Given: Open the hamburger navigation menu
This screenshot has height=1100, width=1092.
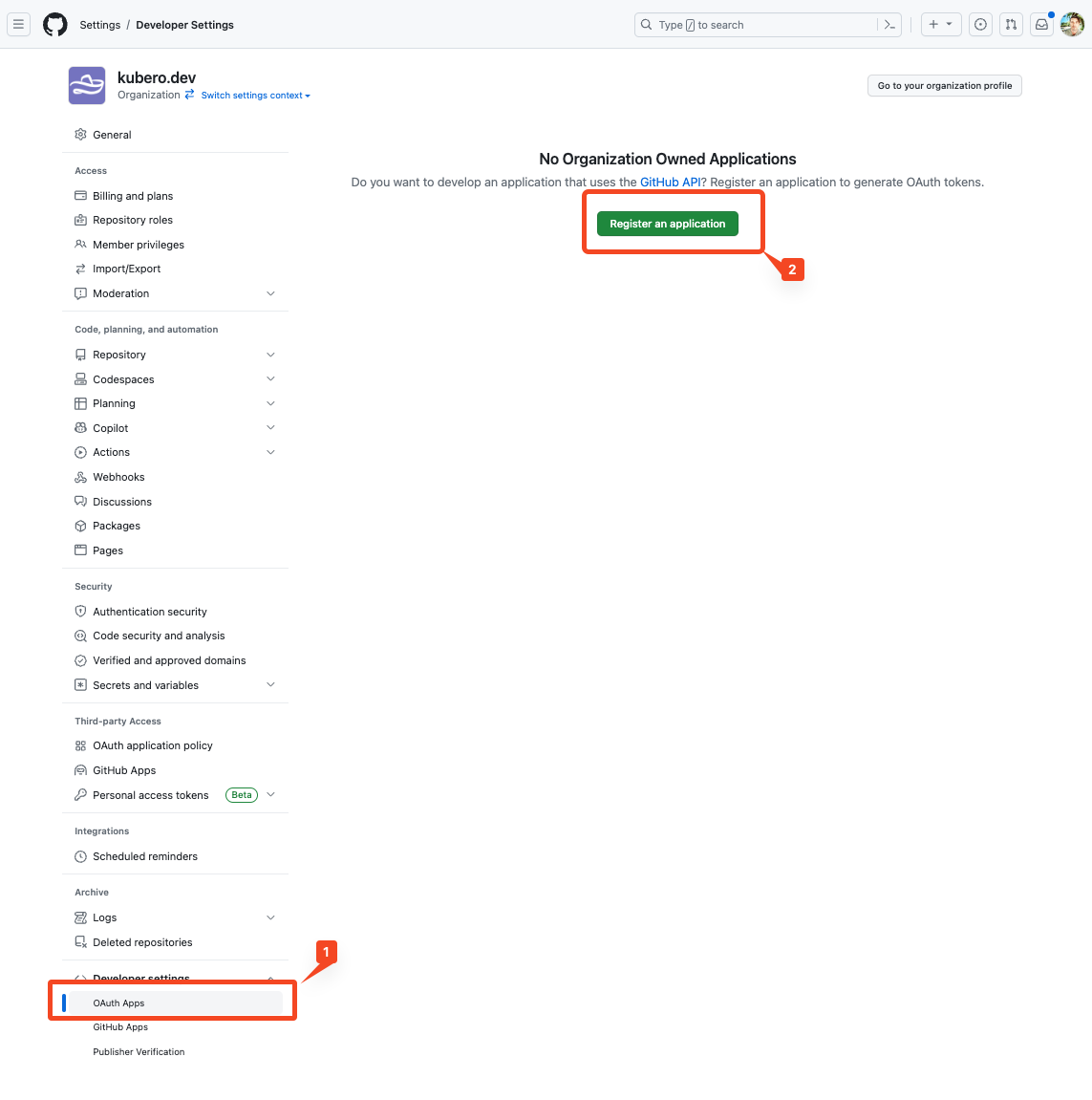Looking at the screenshot, I should 18,25.
